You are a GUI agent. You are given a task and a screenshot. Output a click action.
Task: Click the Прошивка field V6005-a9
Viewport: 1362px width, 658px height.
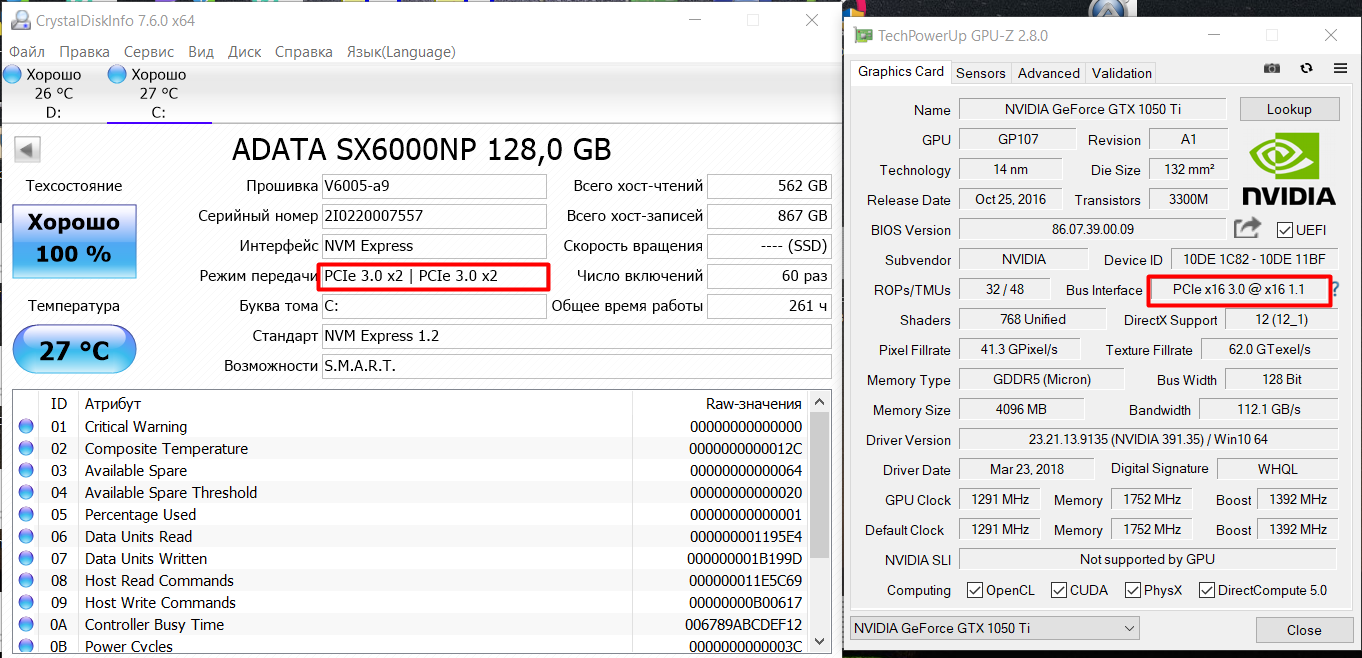[434, 186]
